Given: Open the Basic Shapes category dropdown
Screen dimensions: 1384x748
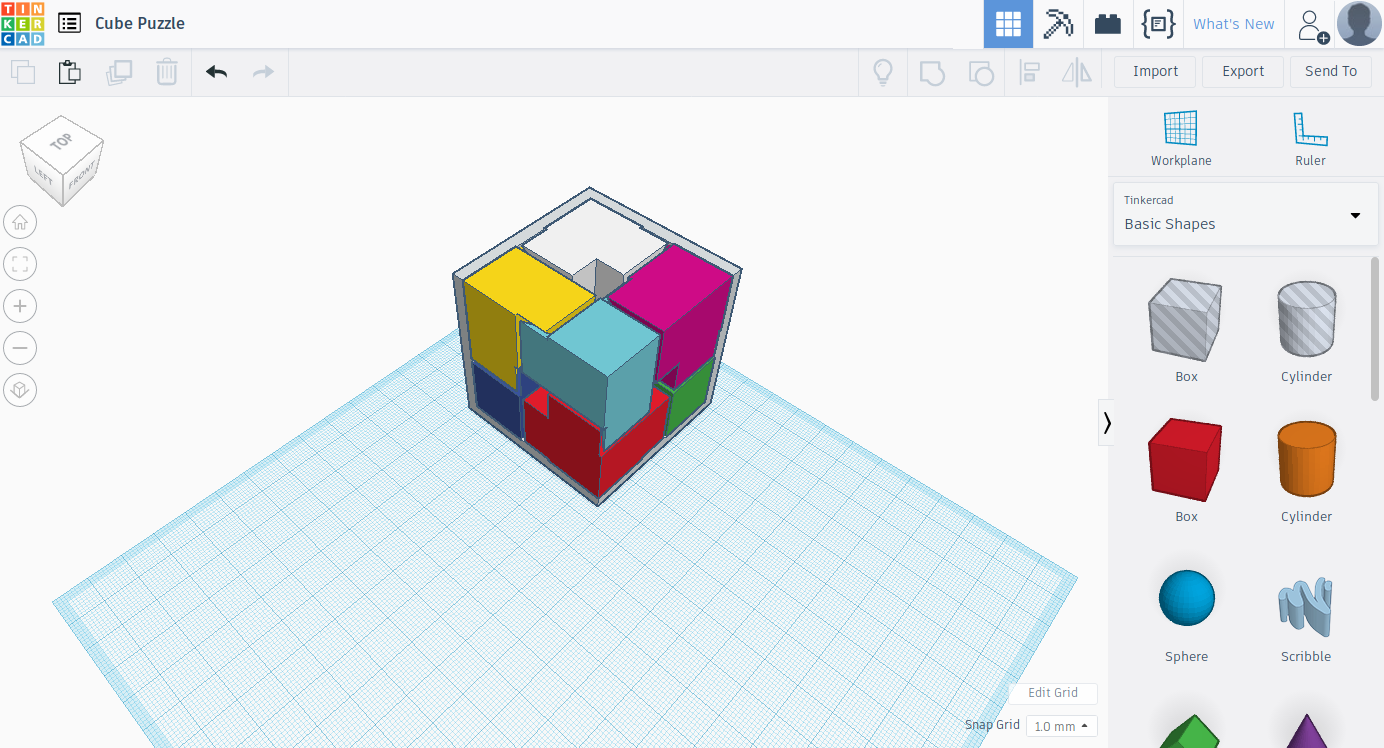Looking at the screenshot, I should coord(1245,214).
